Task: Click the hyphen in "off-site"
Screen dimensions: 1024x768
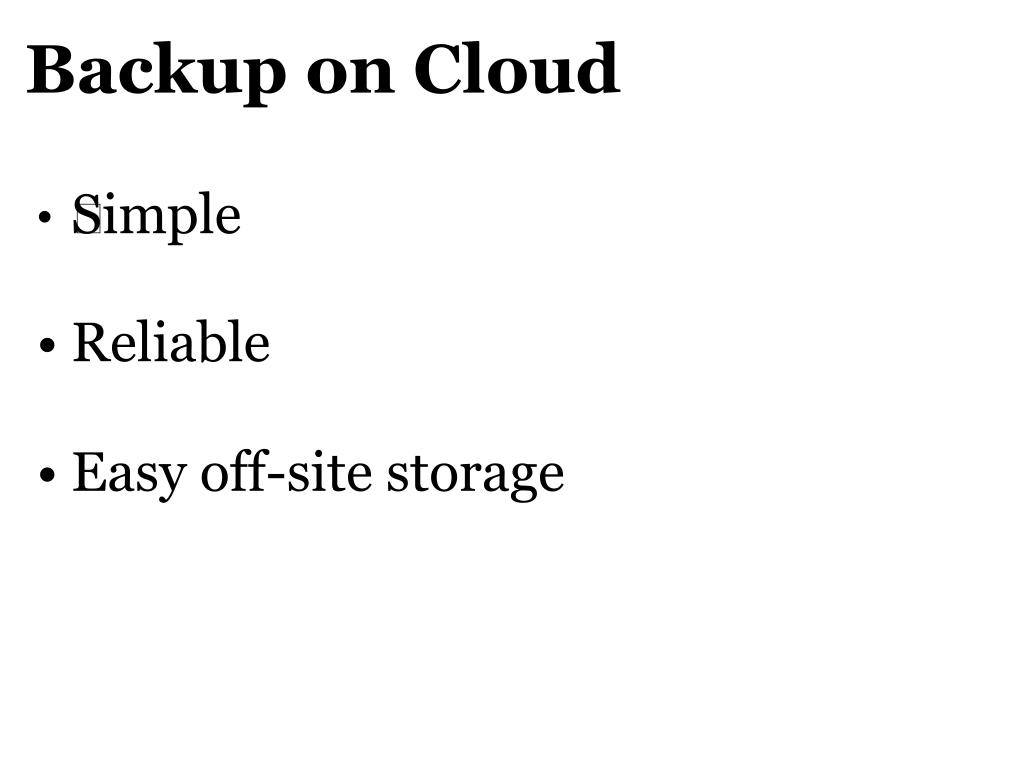Action: [276, 479]
